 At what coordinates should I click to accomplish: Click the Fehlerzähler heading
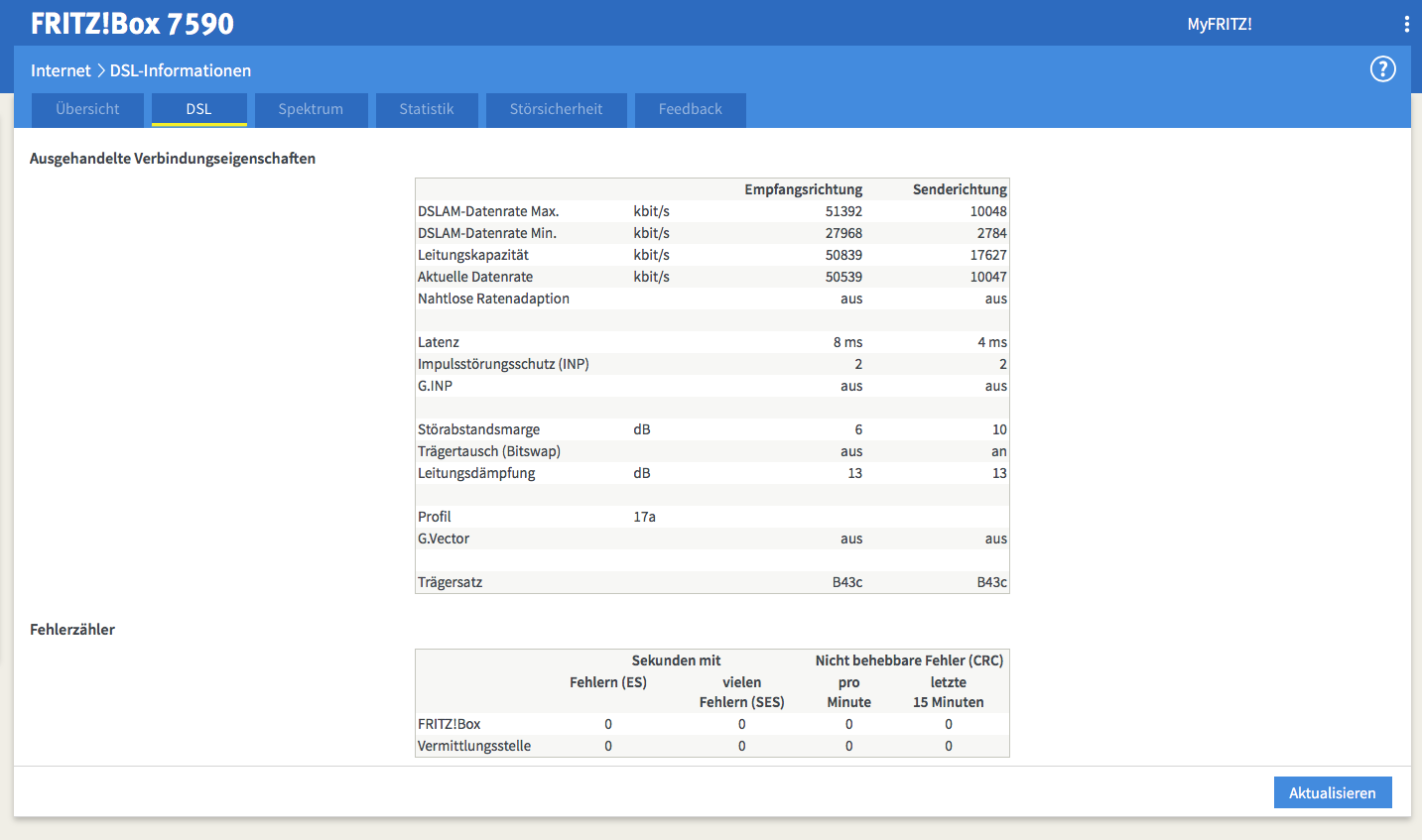[72, 630]
